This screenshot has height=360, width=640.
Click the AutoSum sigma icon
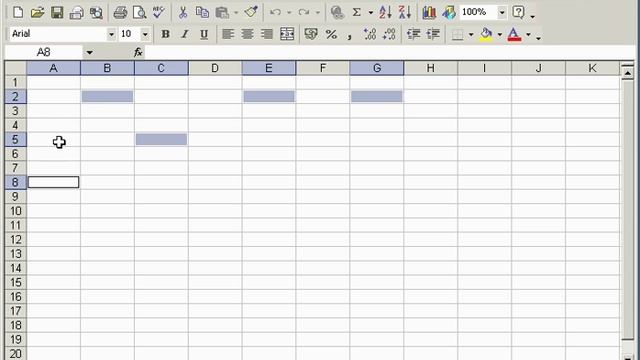[x=357, y=13]
